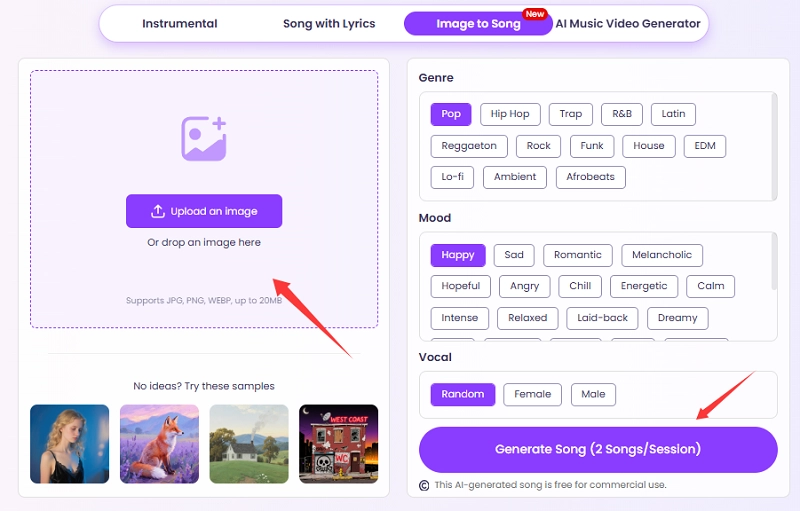The image size is (800, 511).
Task: Select the Energetic mood tag
Action: [644, 286]
